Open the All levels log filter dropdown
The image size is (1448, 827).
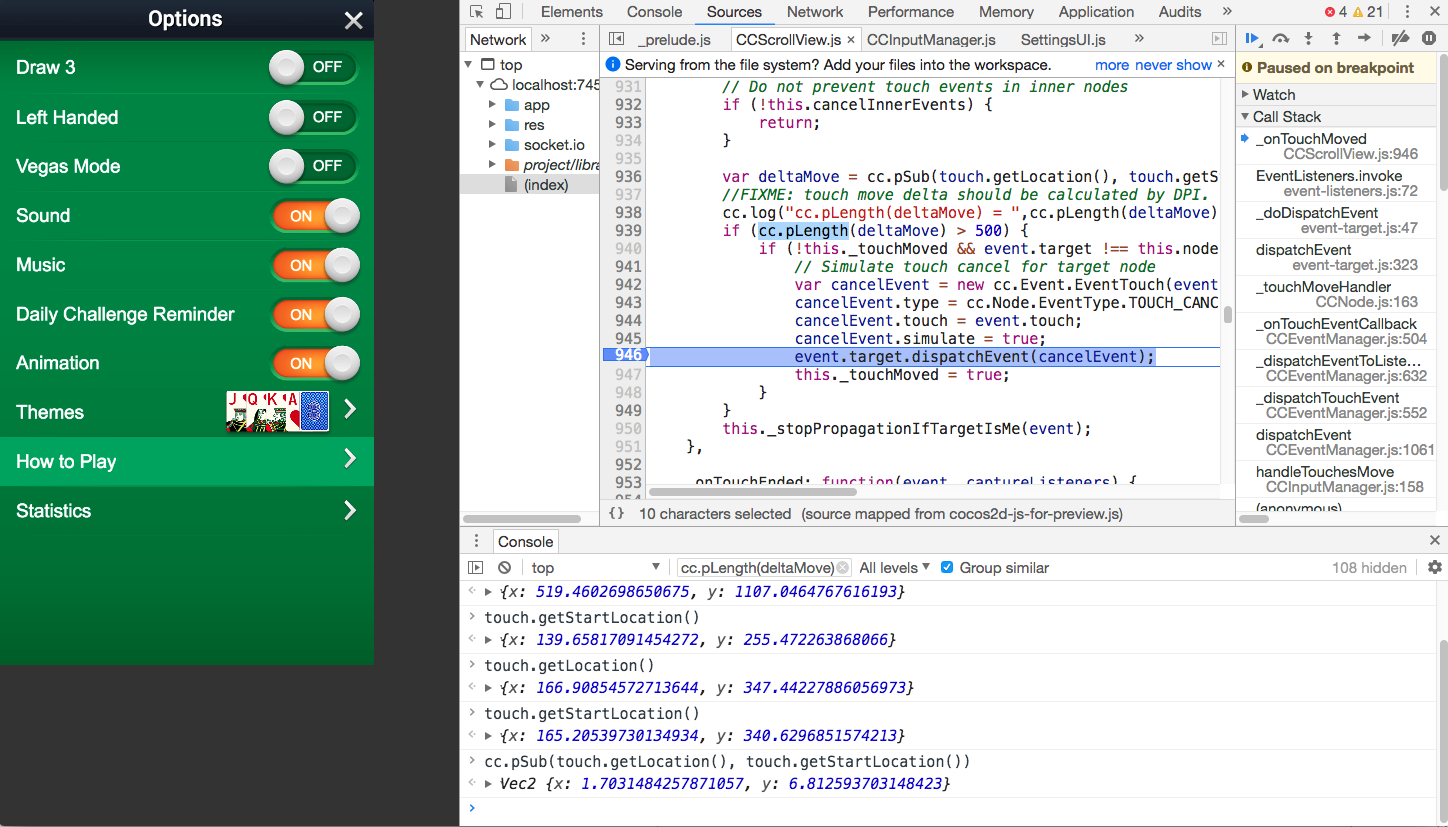[x=894, y=567]
